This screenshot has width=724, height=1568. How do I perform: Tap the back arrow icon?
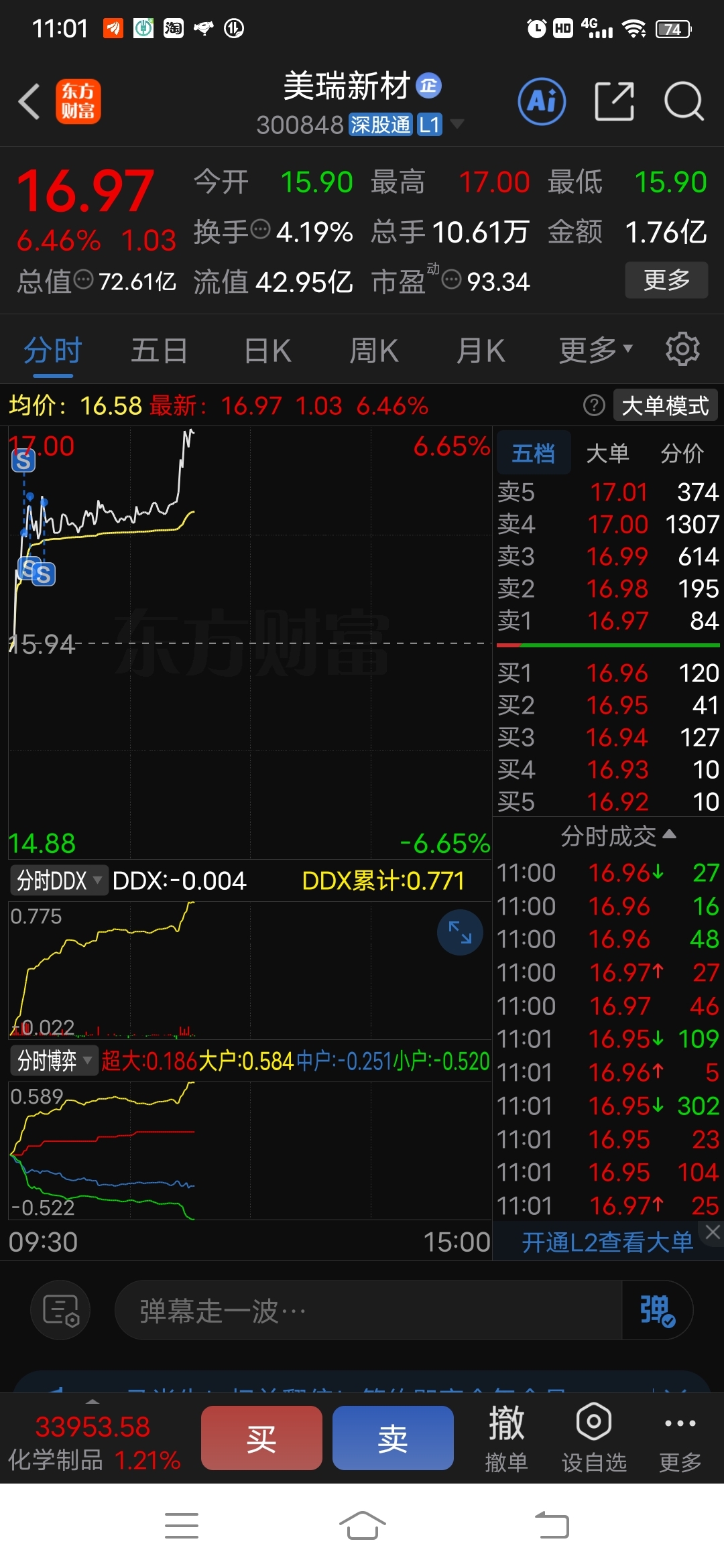[29, 102]
